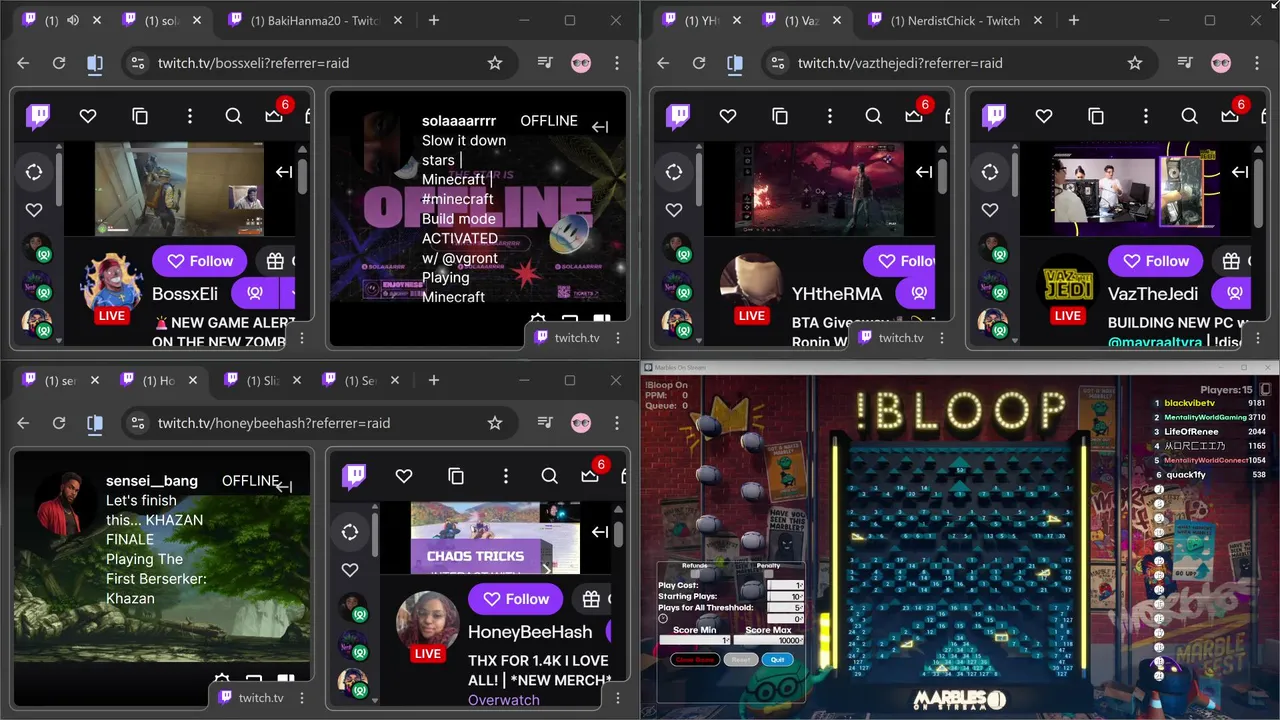This screenshot has width=1280, height=720.
Task: Click the Starting Plays value field
Action: point(785,597)
